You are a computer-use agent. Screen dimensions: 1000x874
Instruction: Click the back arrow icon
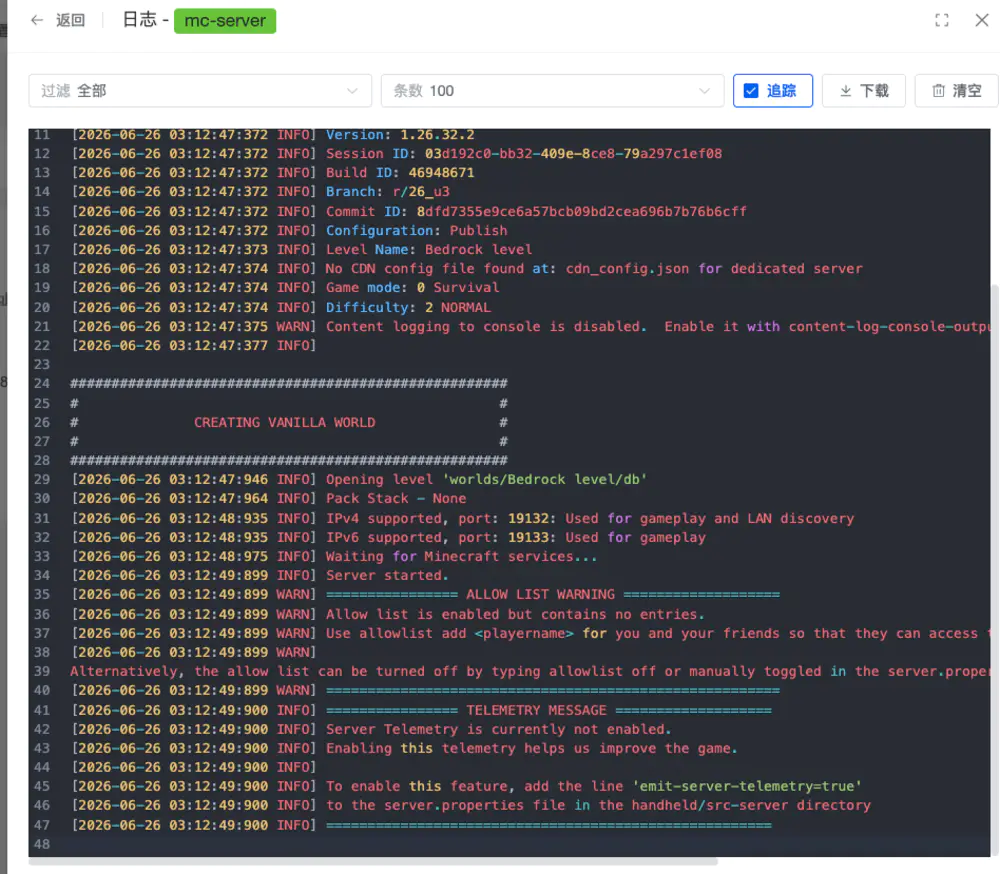point(37,20)
